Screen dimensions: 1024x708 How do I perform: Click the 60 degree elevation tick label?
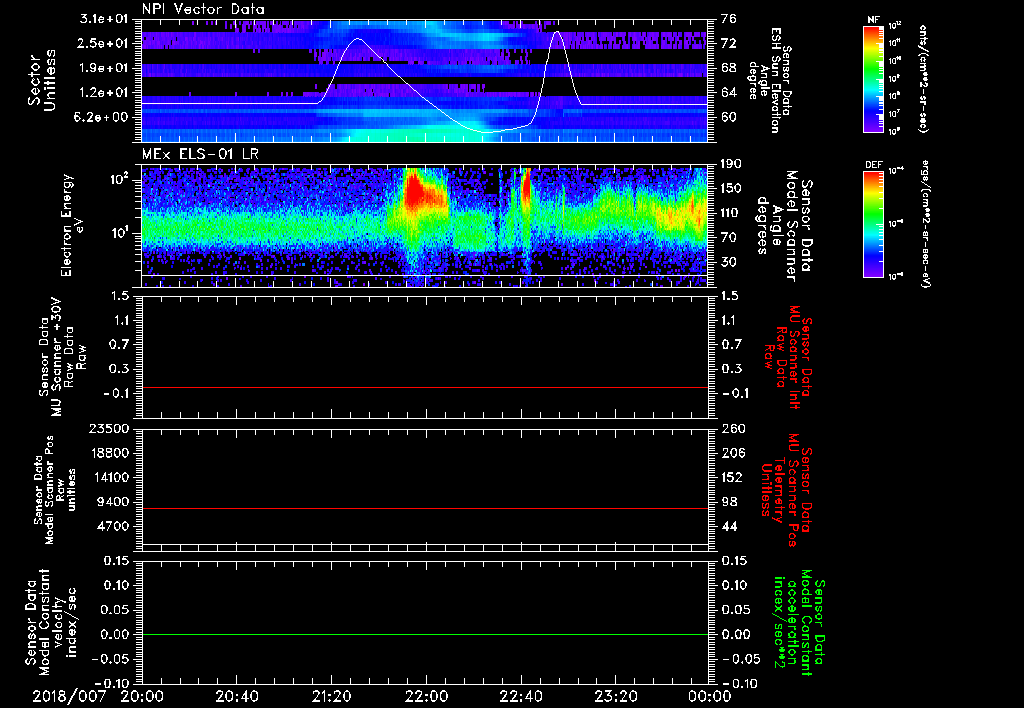[728, 117]
